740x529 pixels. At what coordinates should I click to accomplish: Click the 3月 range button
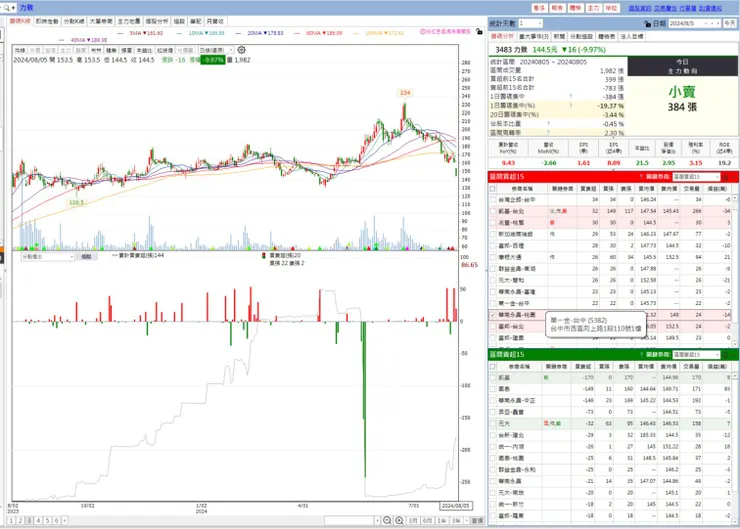[413, 520]
